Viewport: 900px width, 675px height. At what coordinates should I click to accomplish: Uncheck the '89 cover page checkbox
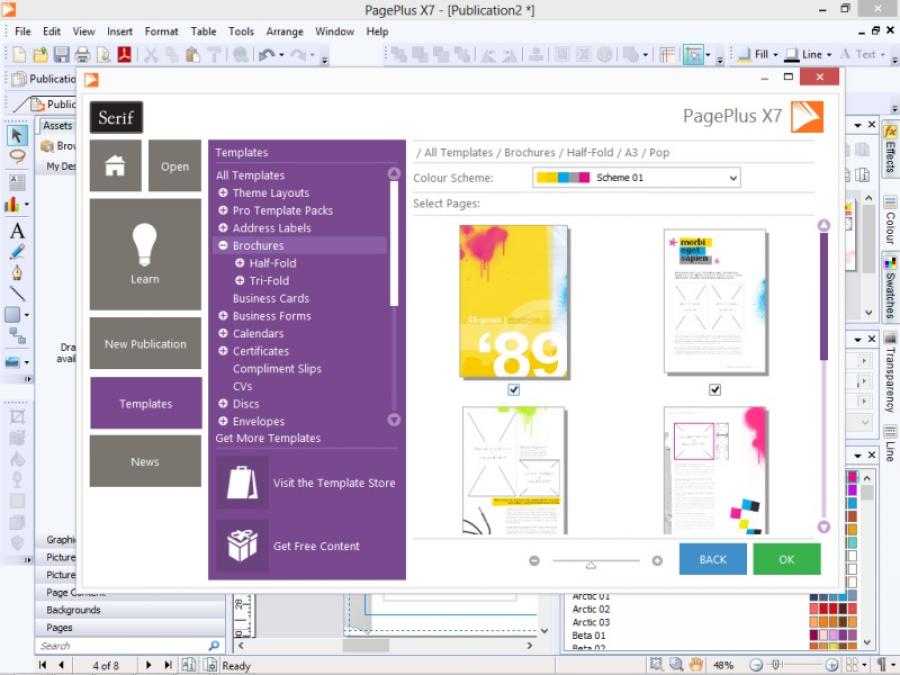(x=514, y=390)
